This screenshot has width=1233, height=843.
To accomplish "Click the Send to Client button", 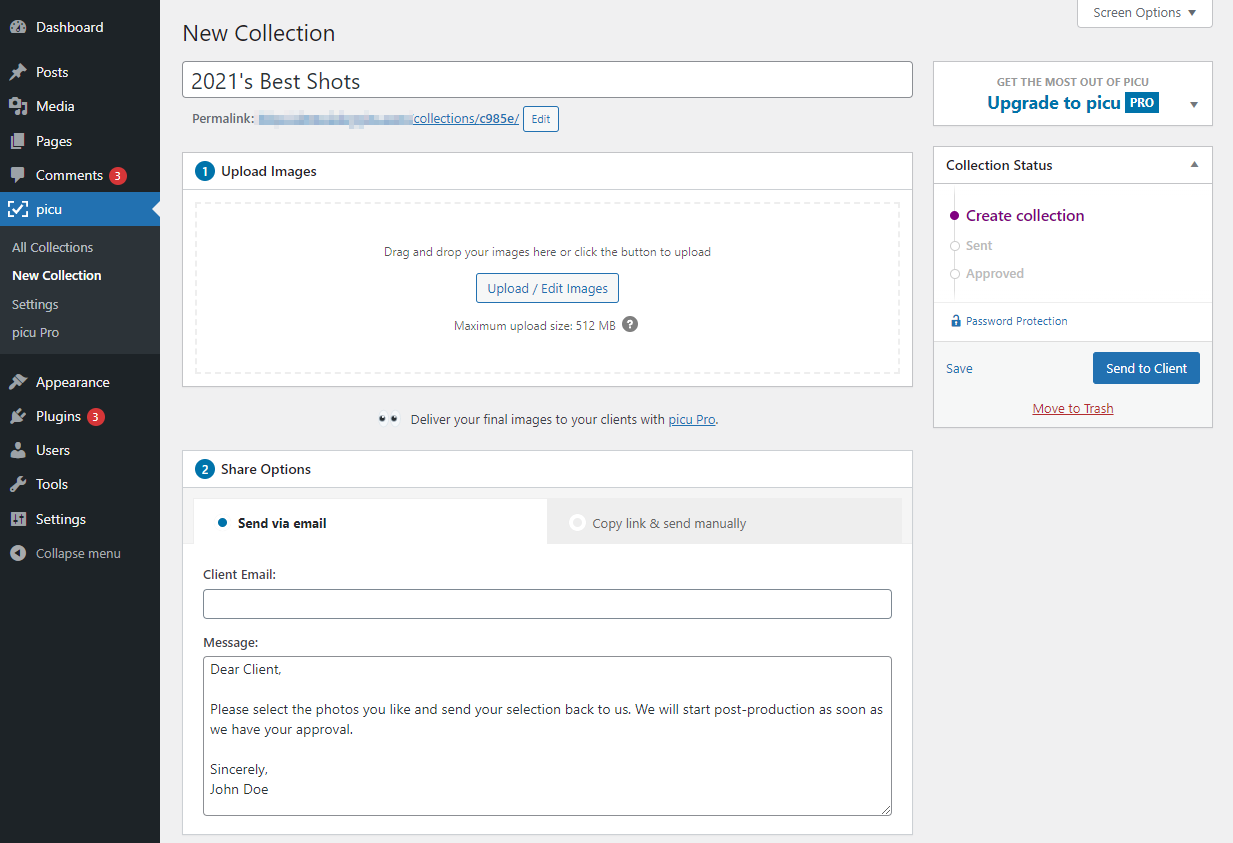I will click(x=1146, y=368).
